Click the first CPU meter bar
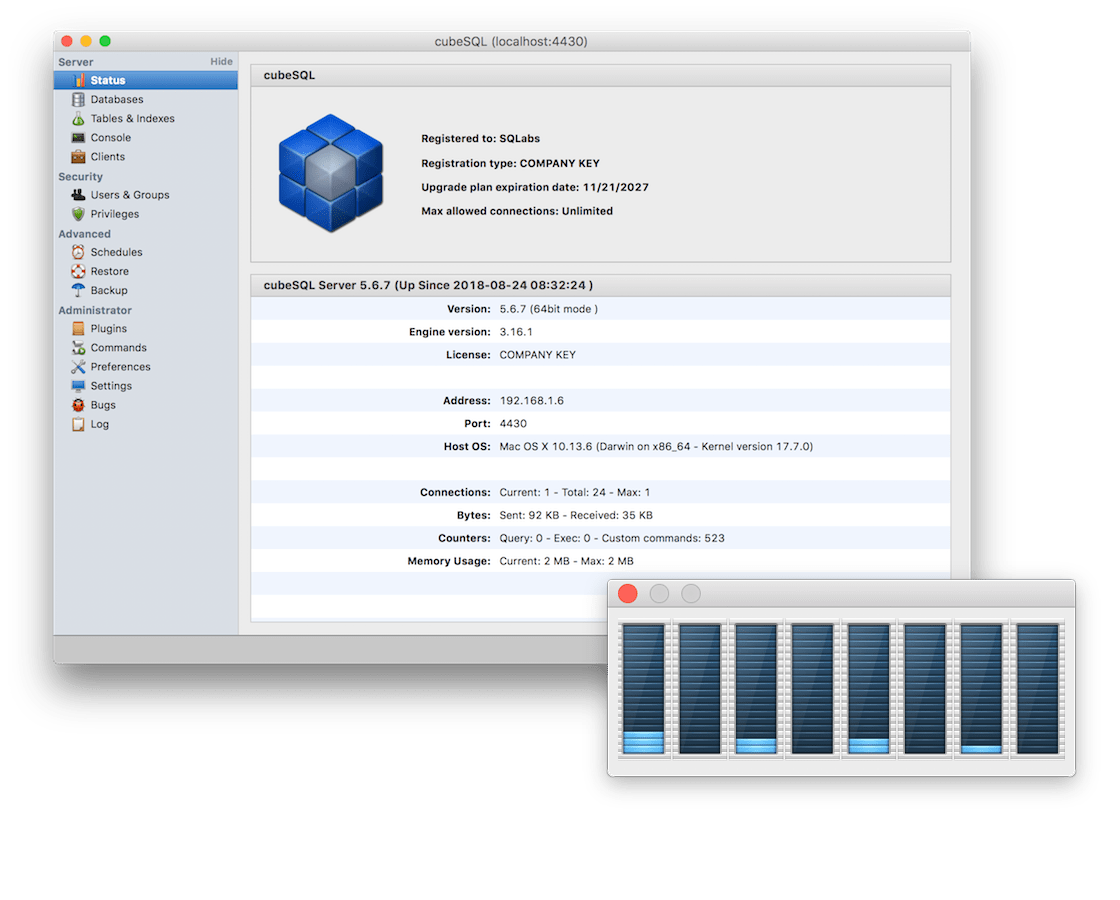Screen dimensions: 1120x900 [x=644, y=689]
